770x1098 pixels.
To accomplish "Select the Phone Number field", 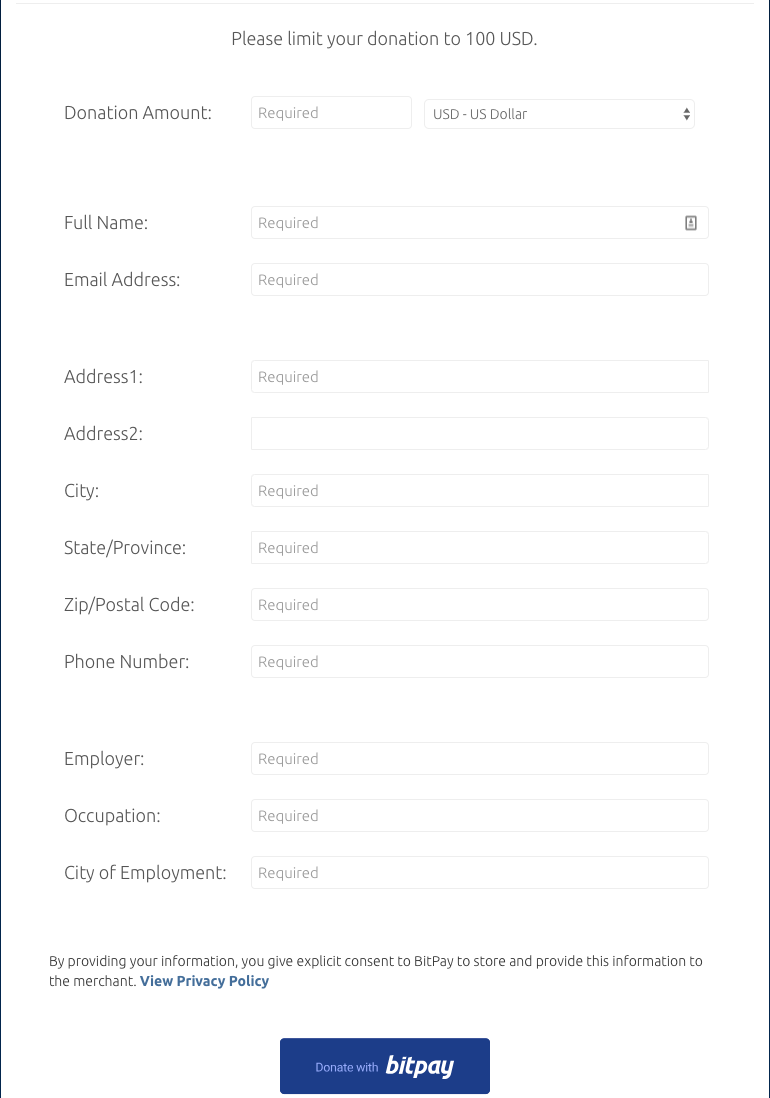I will [480, 662].
